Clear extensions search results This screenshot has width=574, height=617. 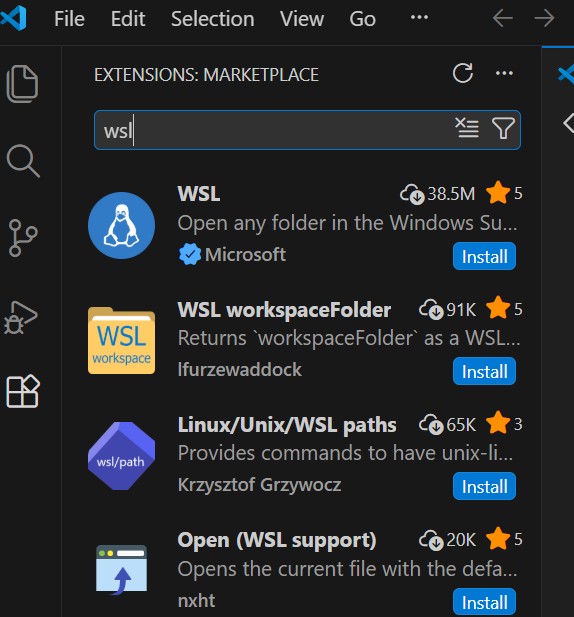(x=467, y=128)
